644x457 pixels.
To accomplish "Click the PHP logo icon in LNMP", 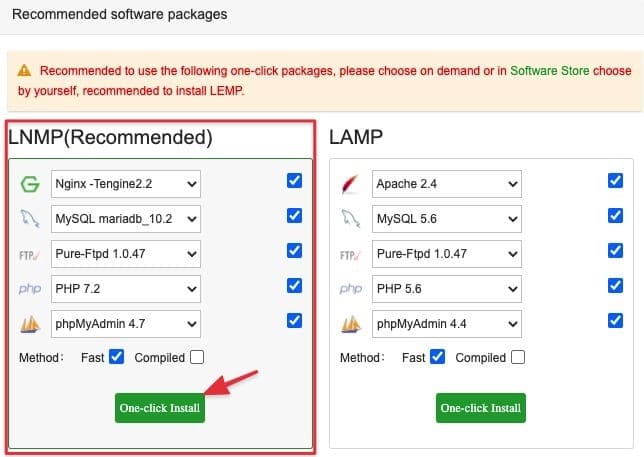I will point(29,288).
